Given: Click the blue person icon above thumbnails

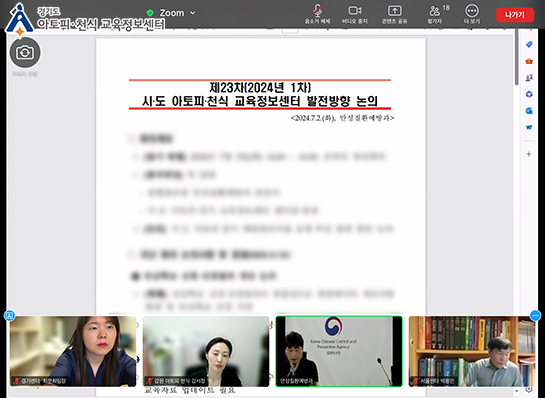Looking at the screenshot, I should pos(9,316).
